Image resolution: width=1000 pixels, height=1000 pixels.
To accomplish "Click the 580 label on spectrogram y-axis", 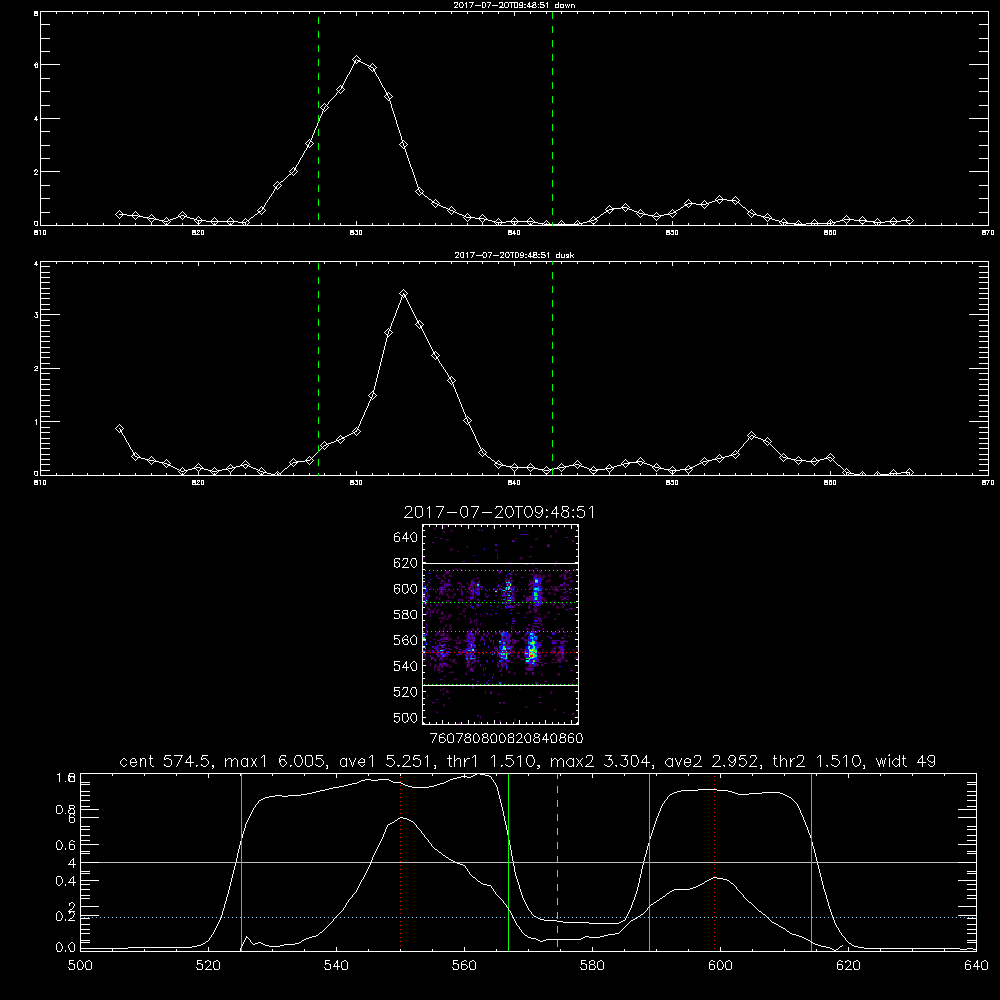I will 406,615.
